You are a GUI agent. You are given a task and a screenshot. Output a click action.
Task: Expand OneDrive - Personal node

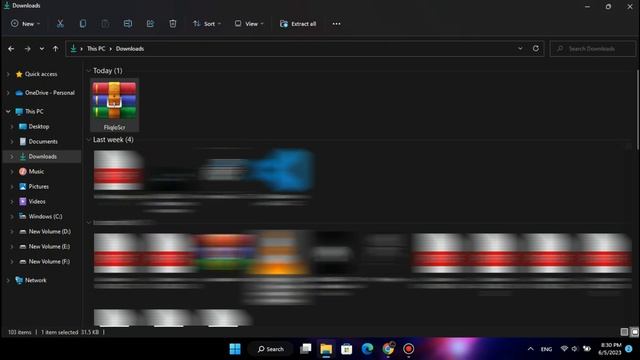pos(8,93)
